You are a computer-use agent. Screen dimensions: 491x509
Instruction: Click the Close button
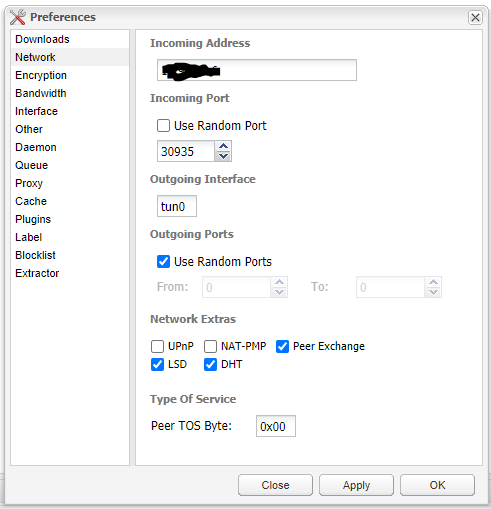(275, 485)
